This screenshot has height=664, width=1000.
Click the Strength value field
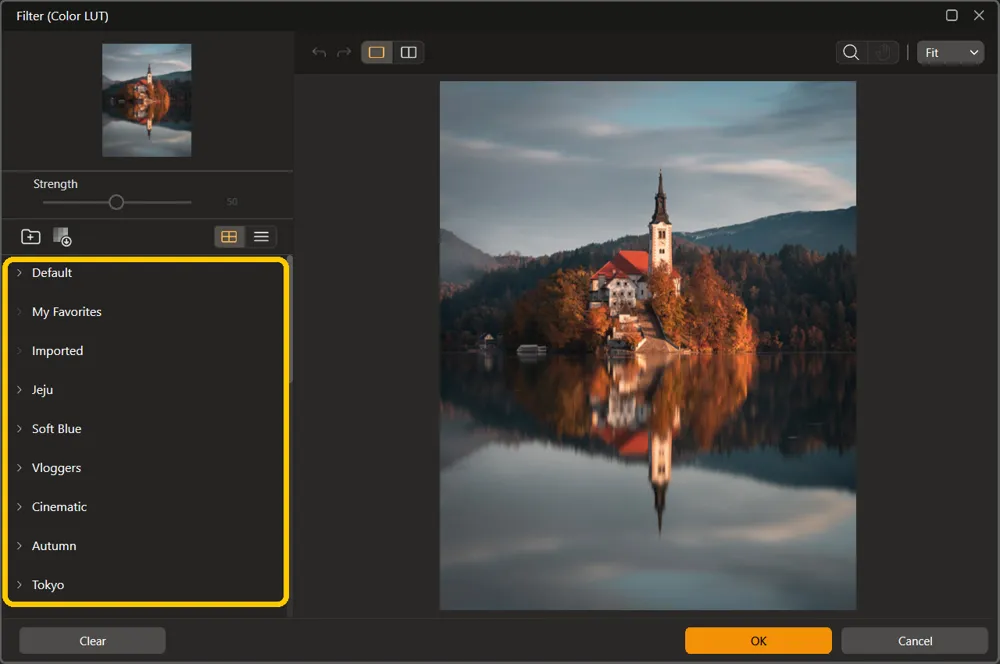(232, 202)
